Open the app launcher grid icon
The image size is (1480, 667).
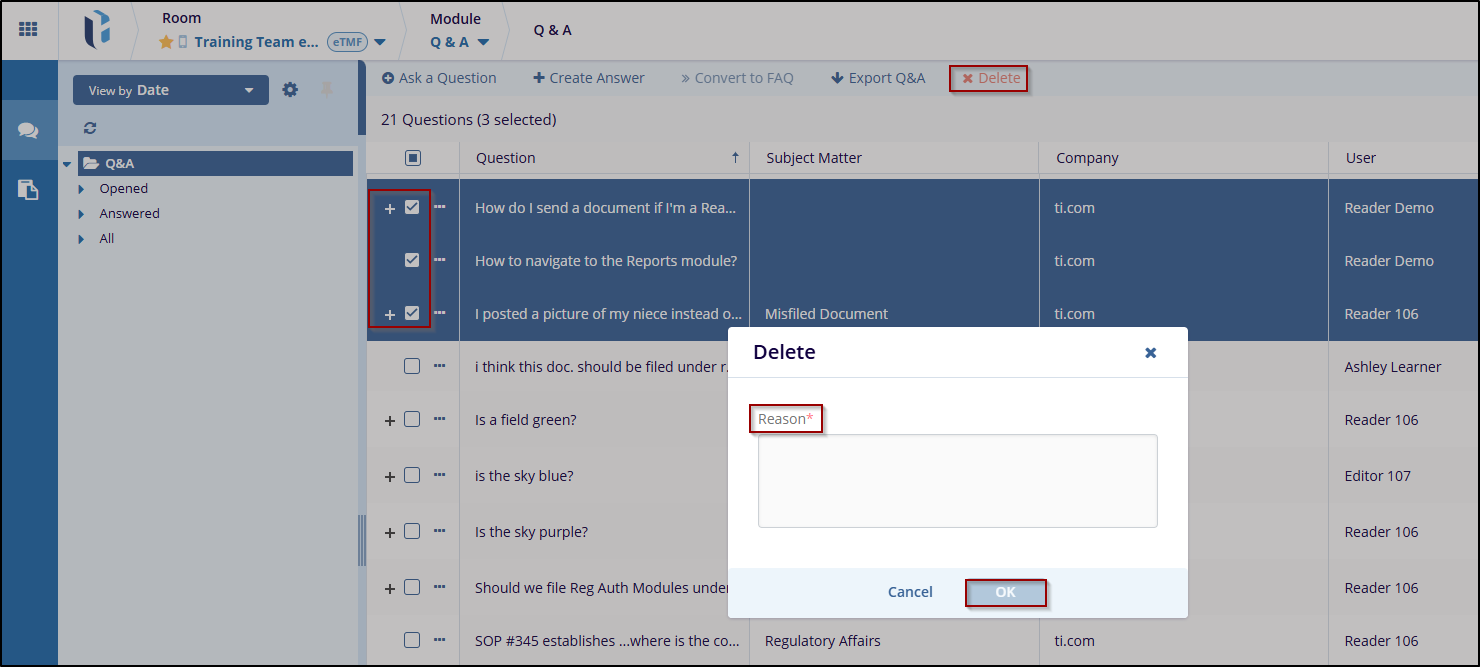(28, 30)
